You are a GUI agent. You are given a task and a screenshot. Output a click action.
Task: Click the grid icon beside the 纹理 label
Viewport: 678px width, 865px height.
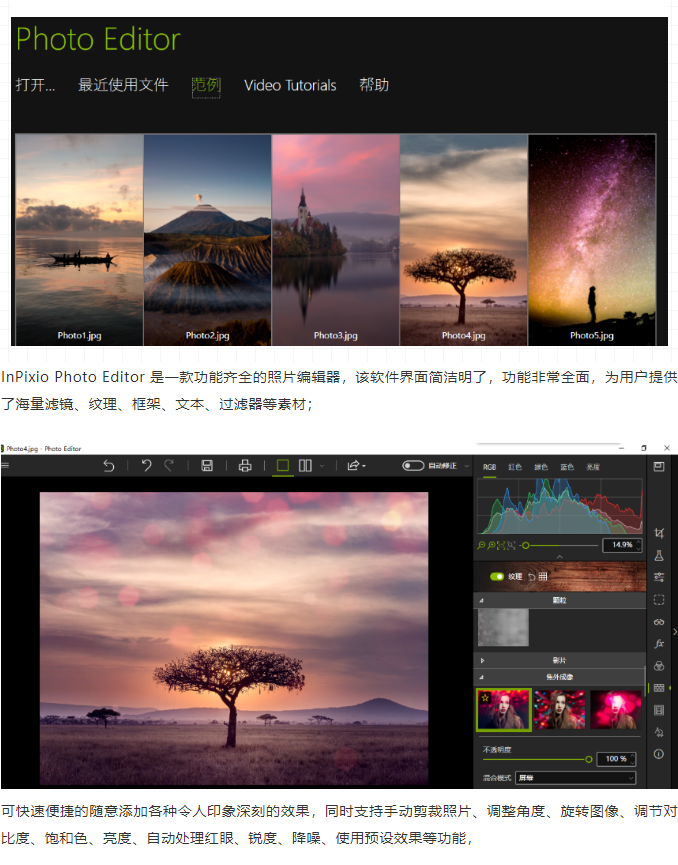543,576
